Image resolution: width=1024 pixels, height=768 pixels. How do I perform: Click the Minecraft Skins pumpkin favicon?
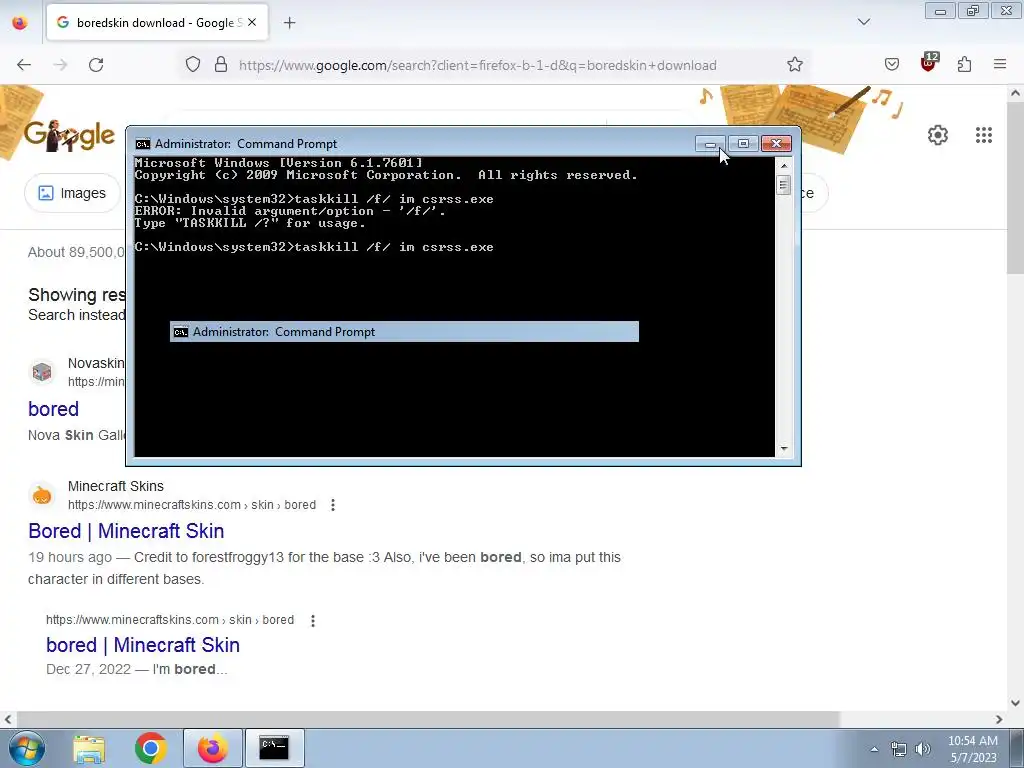point(42,495)
